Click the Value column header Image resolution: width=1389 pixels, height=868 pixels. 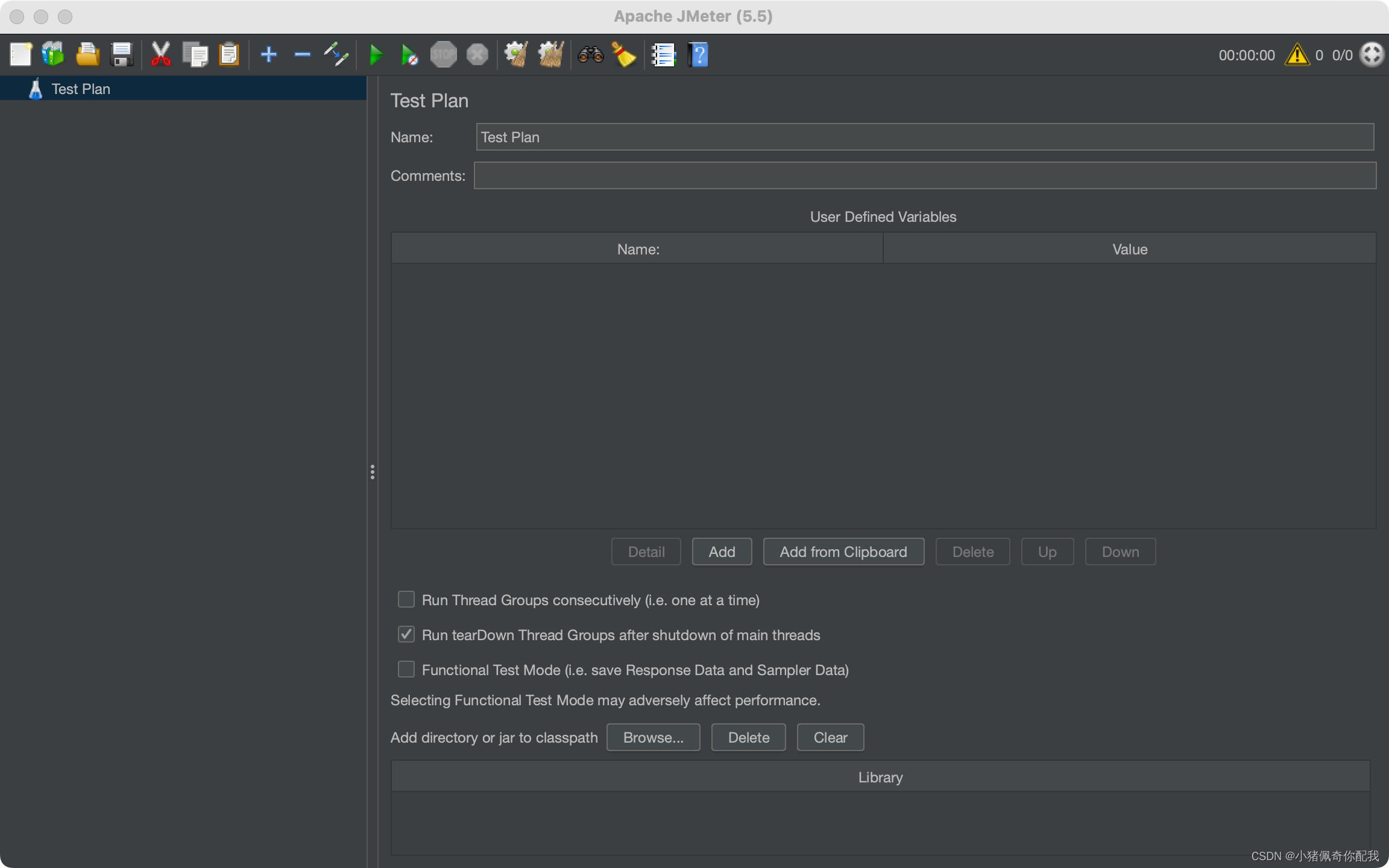tap(1130, 249)
